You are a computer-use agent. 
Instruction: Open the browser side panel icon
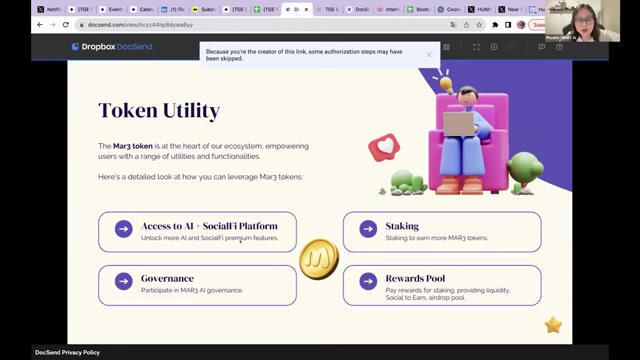508,25
